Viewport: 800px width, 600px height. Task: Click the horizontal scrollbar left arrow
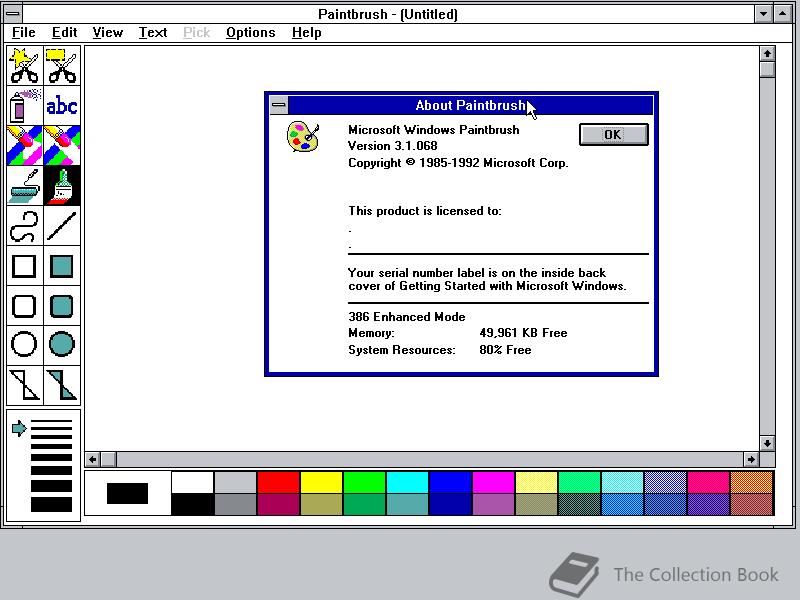pyautogui.click(x=92, y=459)
